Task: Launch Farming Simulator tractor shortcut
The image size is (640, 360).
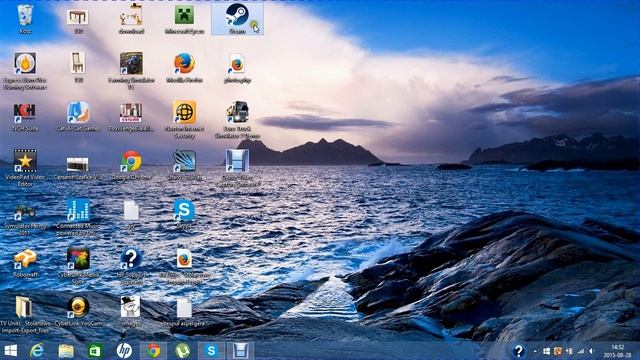Action: point(131,63)
